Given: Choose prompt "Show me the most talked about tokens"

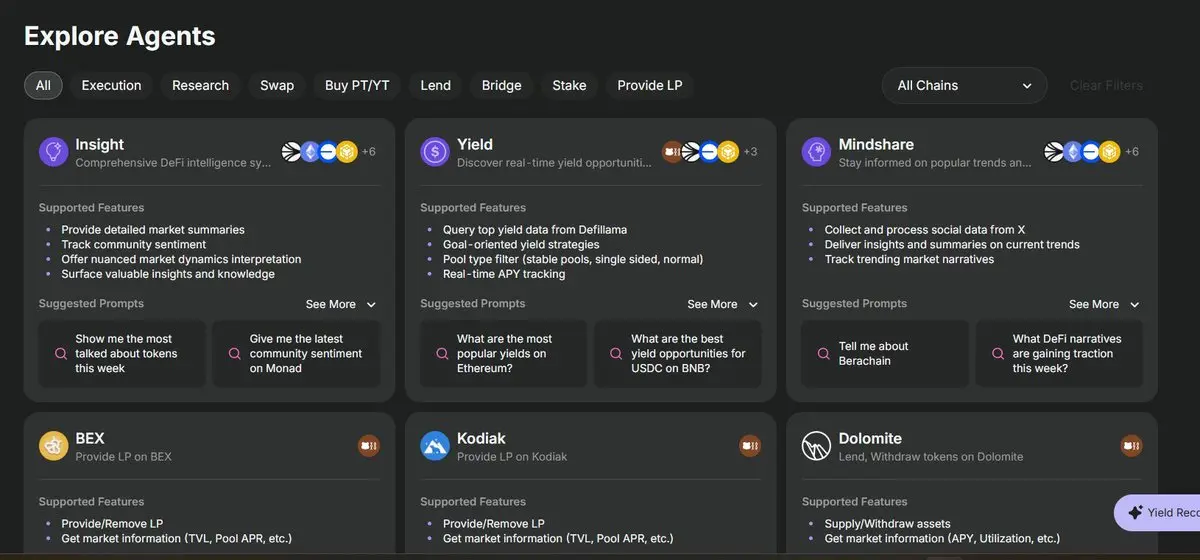Looking at the screenshot, I should 122,354.
